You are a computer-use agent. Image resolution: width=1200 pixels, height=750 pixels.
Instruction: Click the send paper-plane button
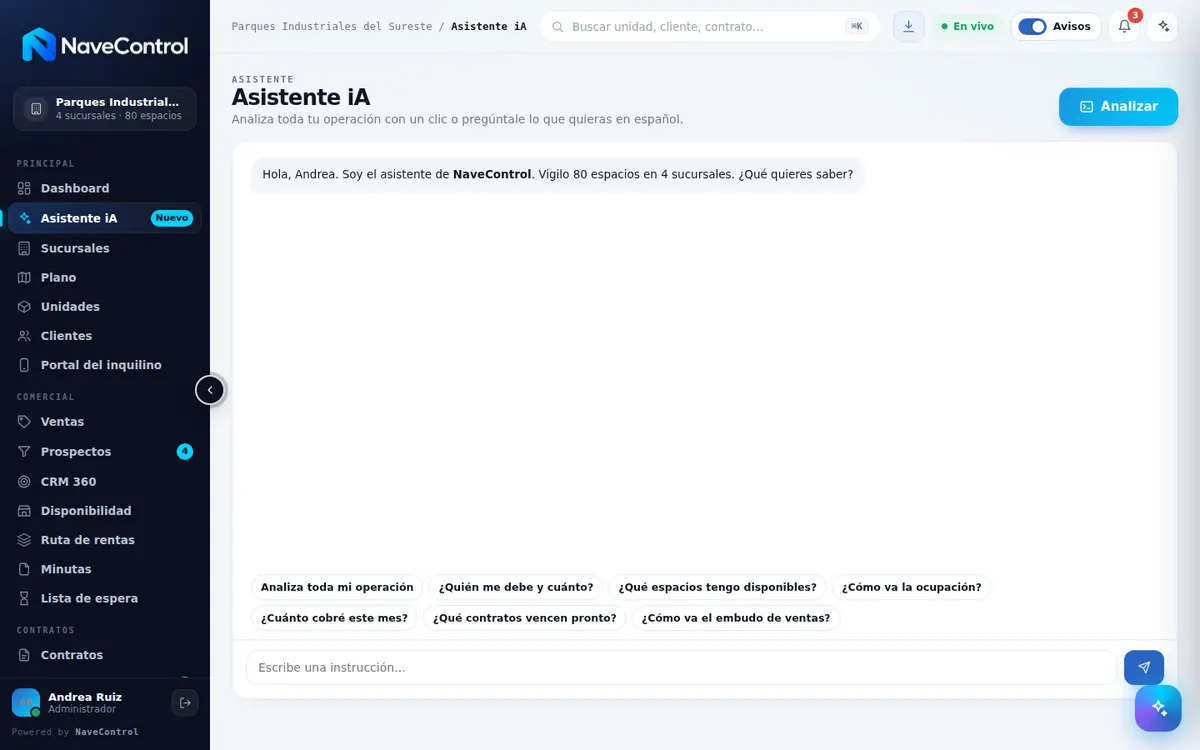coord(1144,668)
